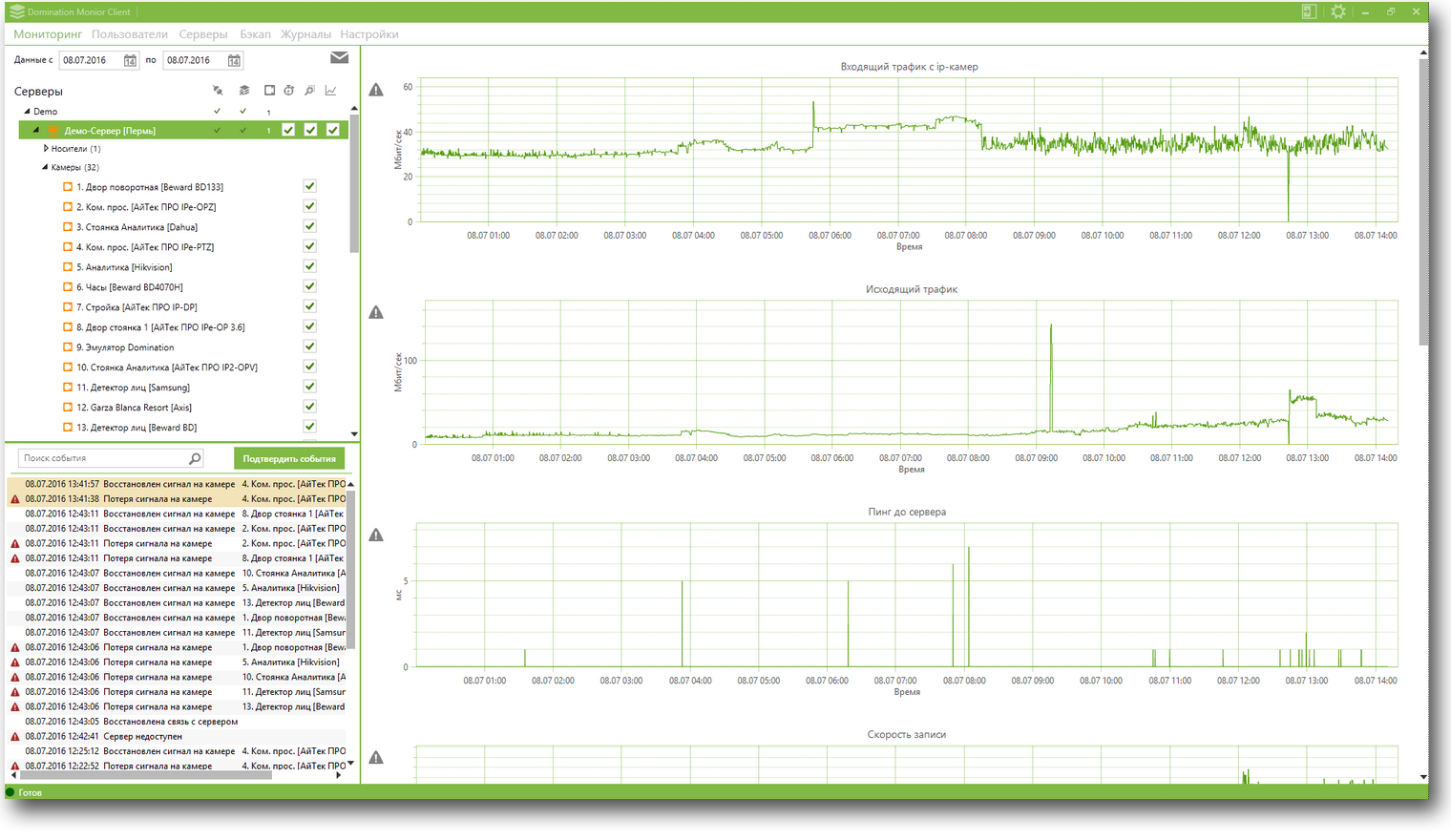Toggle checkbox for 1. Двор поворотная camera
This screenshot has height=840, width=1451.
pyautogui.click(x=310, y=186)
